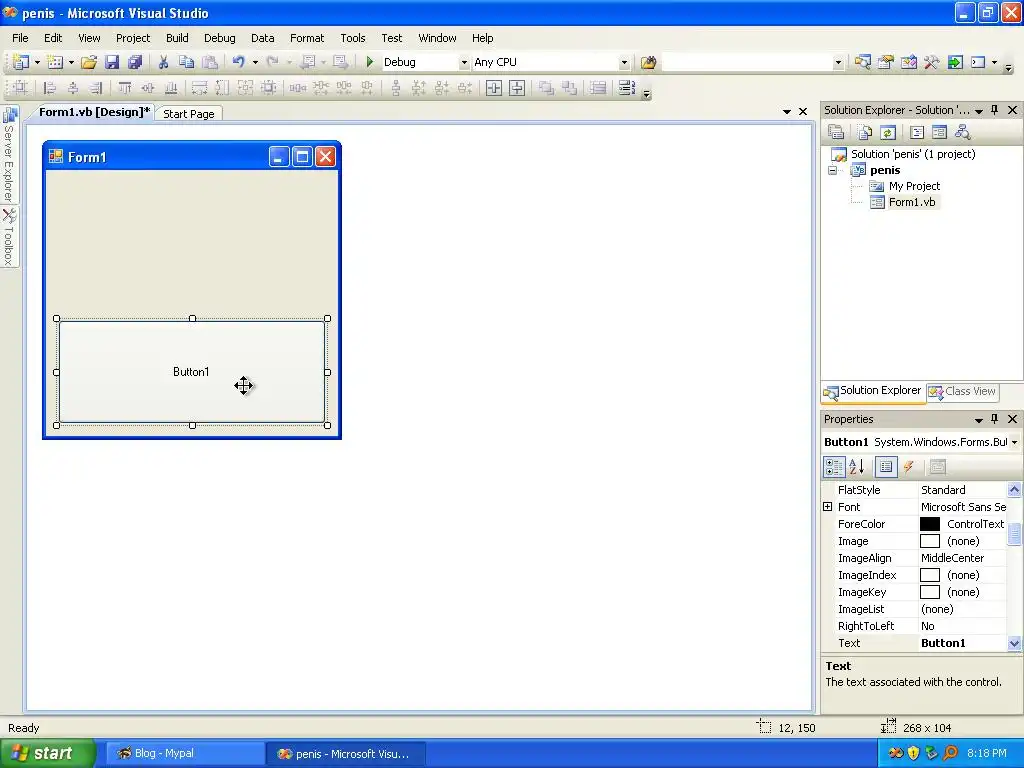This screenshot has height=768, width=1024.
Task: Expand the Server Explorer side tab
Action: (x=9, y=154)
